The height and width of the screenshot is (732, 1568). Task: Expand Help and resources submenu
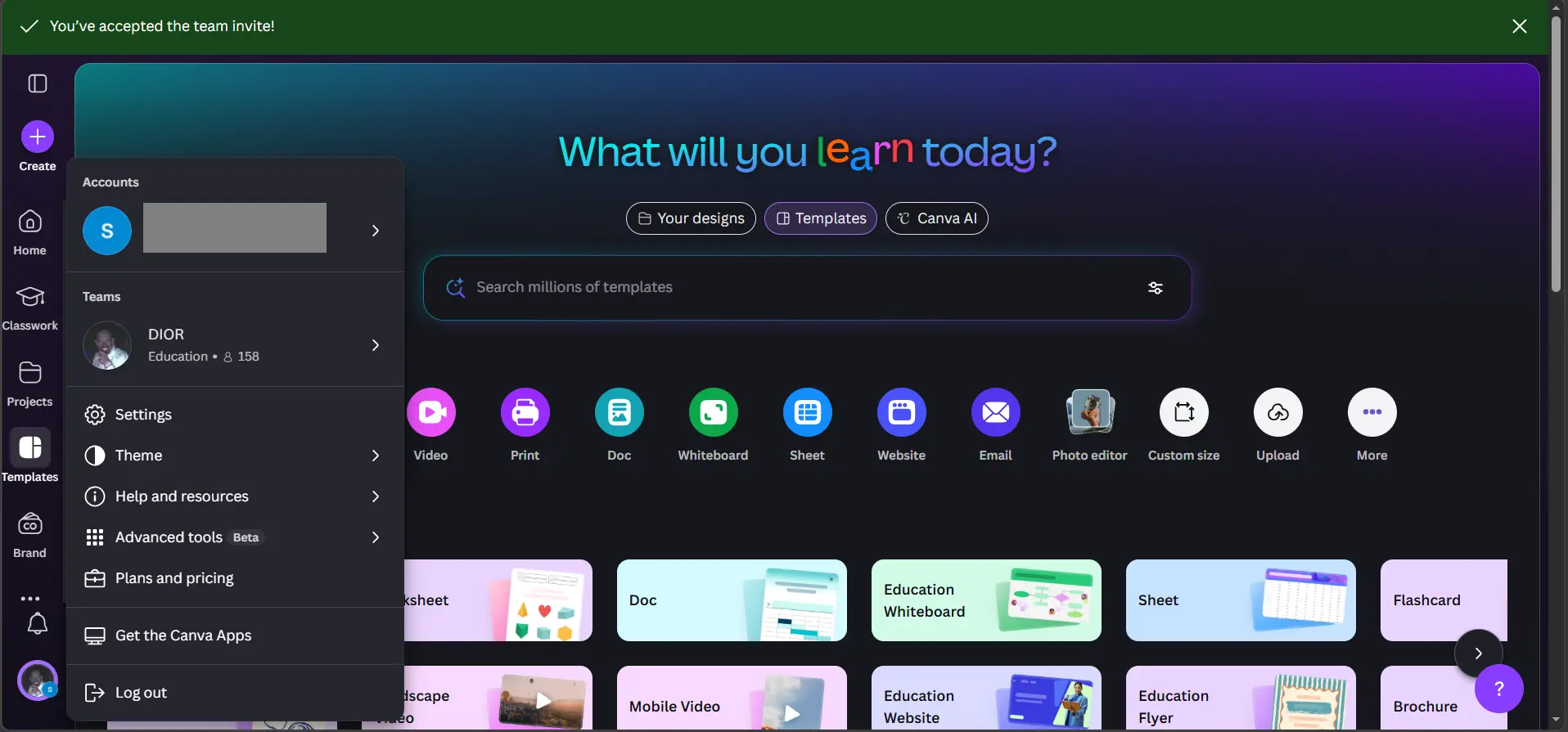236,496
